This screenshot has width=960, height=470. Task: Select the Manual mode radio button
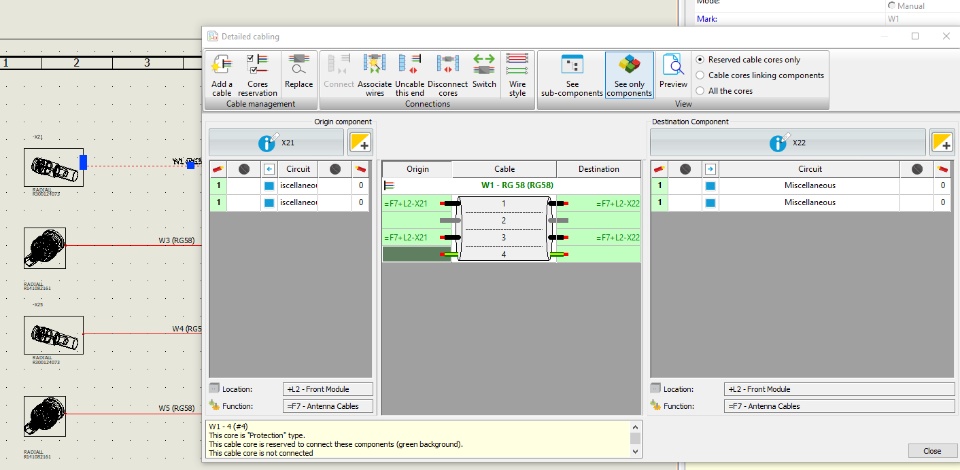(x=906, y=6)
